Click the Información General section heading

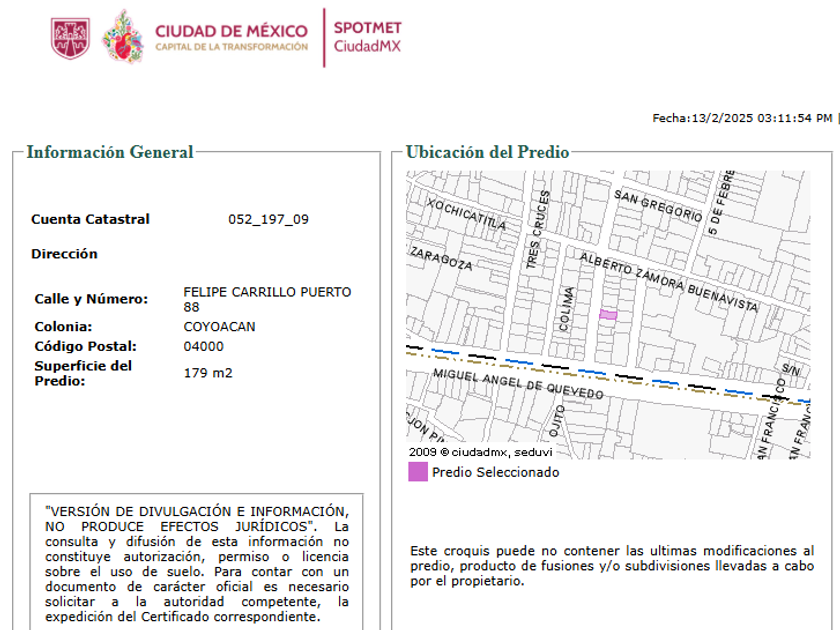coord(110,152)
